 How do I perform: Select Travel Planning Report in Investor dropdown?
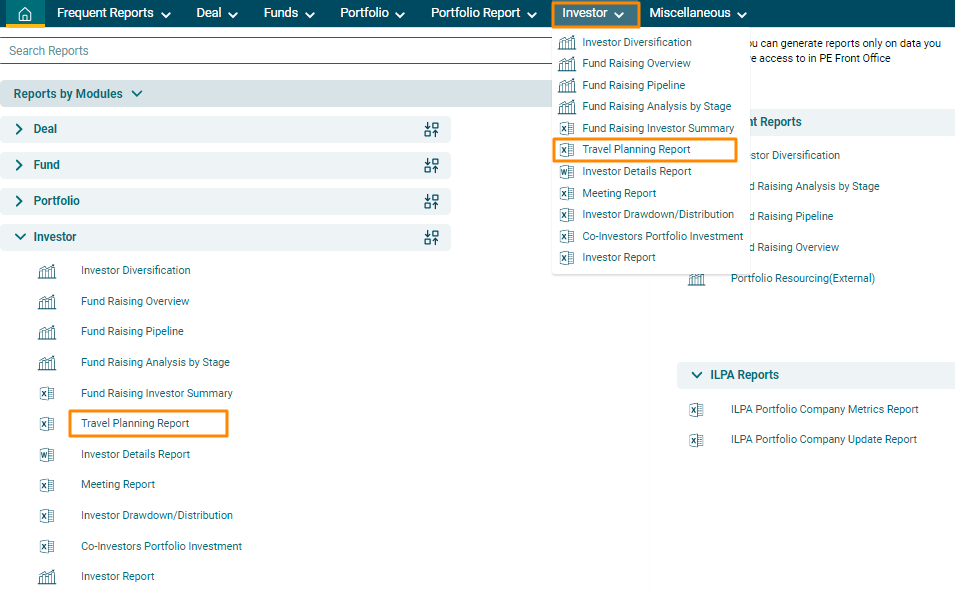(x=636, y=150)
